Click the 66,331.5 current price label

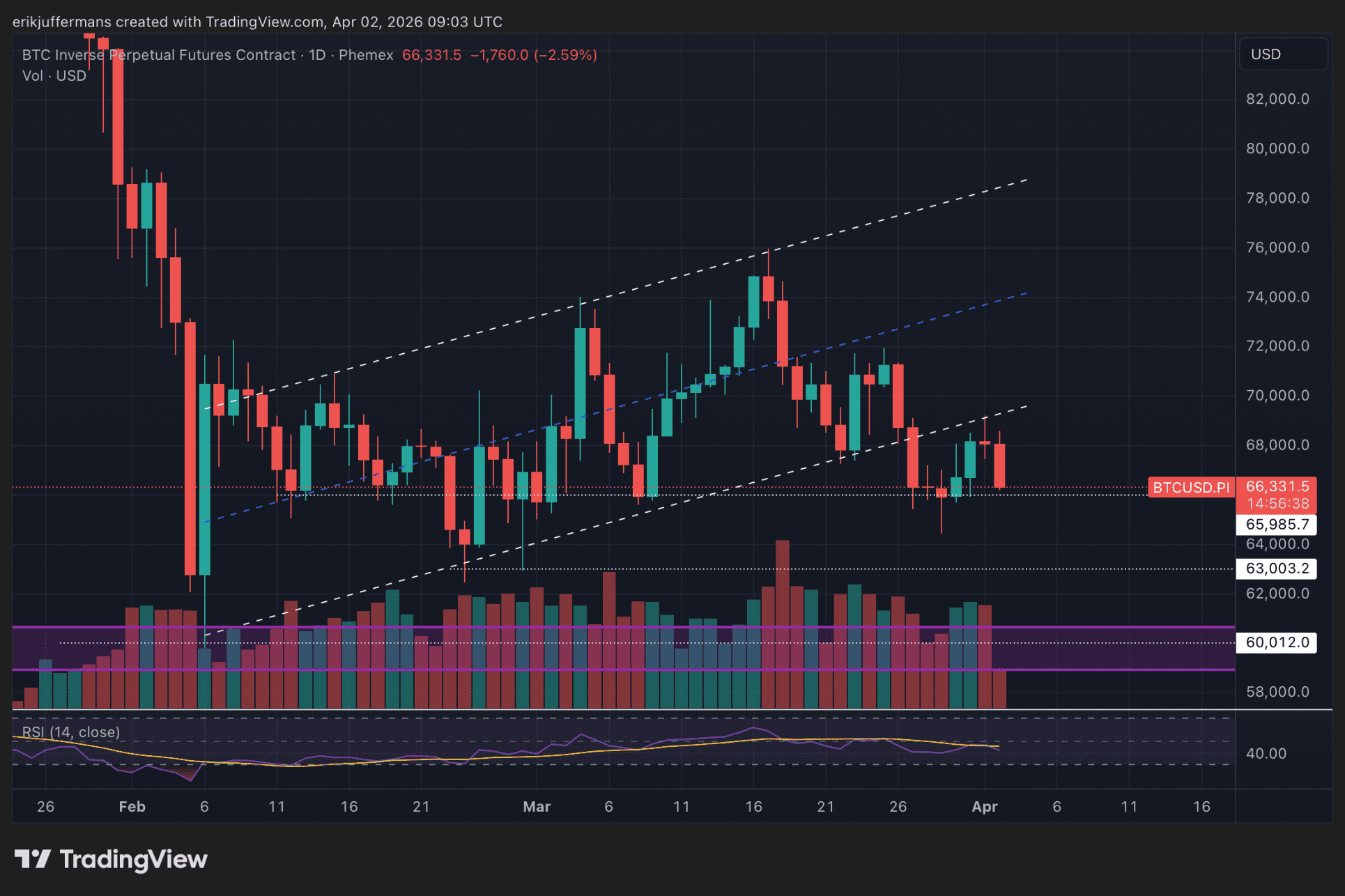tap(1277, 486)
